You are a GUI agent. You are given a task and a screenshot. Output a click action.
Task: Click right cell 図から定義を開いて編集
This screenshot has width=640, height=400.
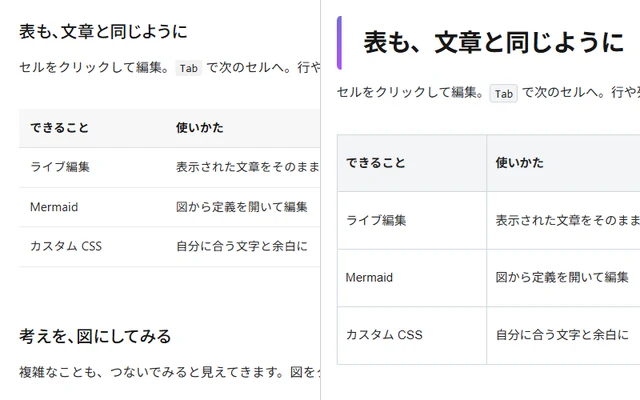point(562,278)
